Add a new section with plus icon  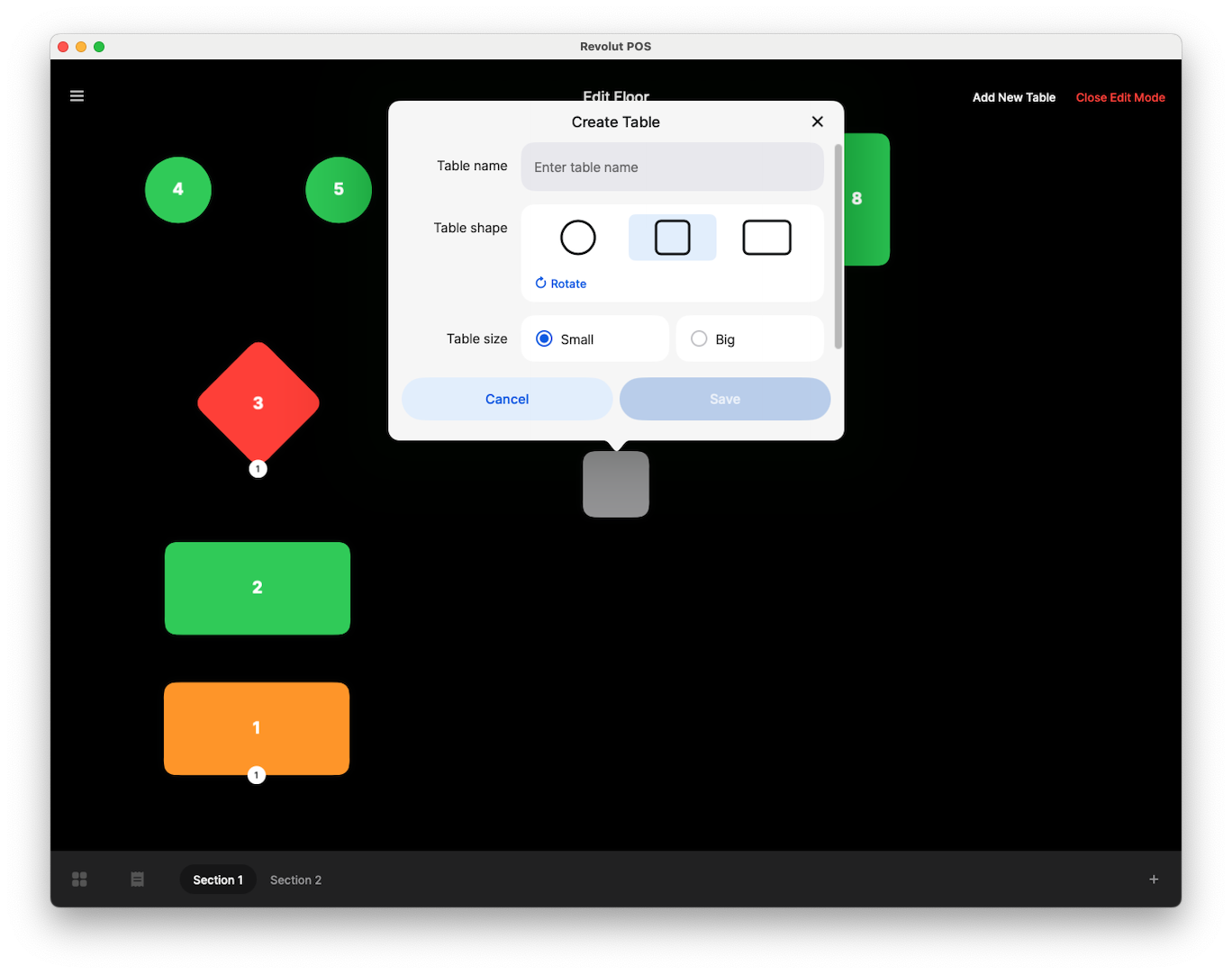(1154, 879)
